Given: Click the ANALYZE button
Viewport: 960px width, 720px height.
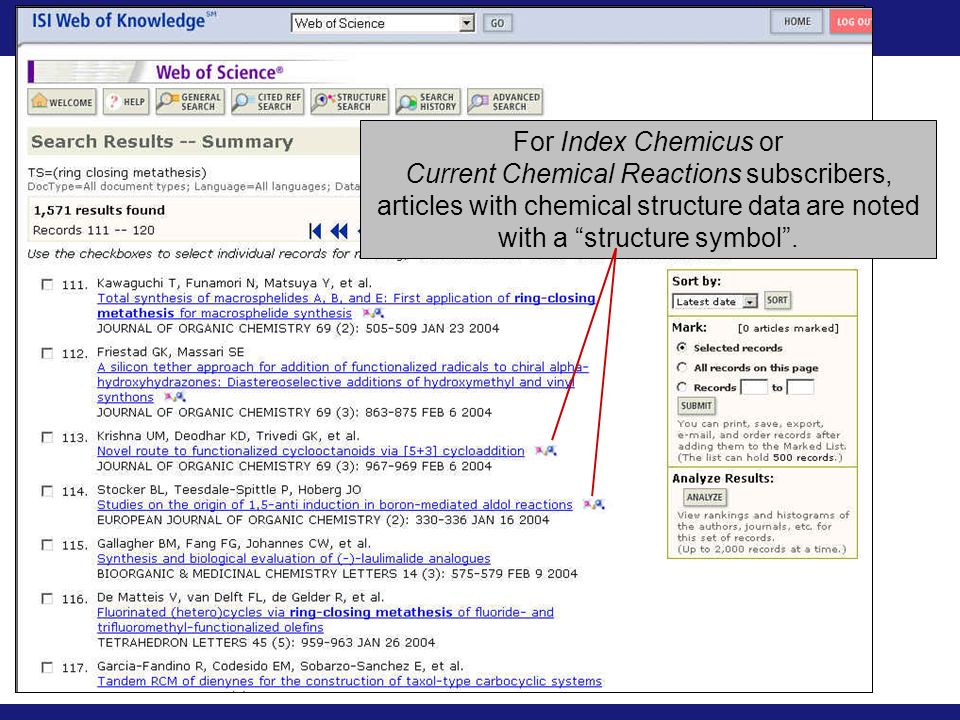Looking at the screenshot, I should tap(704, 497).
